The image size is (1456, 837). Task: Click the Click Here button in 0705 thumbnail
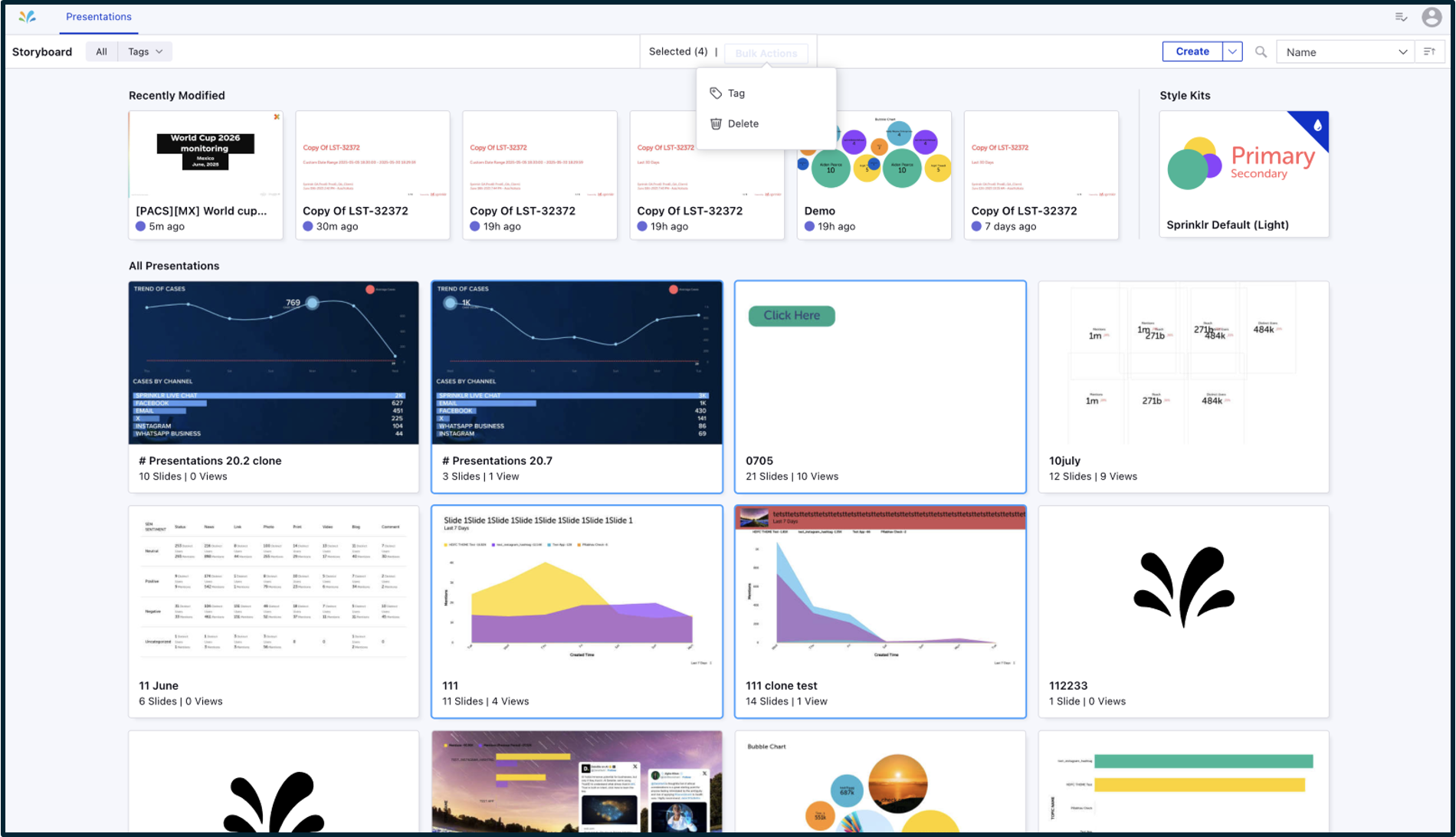pos(792,315)
